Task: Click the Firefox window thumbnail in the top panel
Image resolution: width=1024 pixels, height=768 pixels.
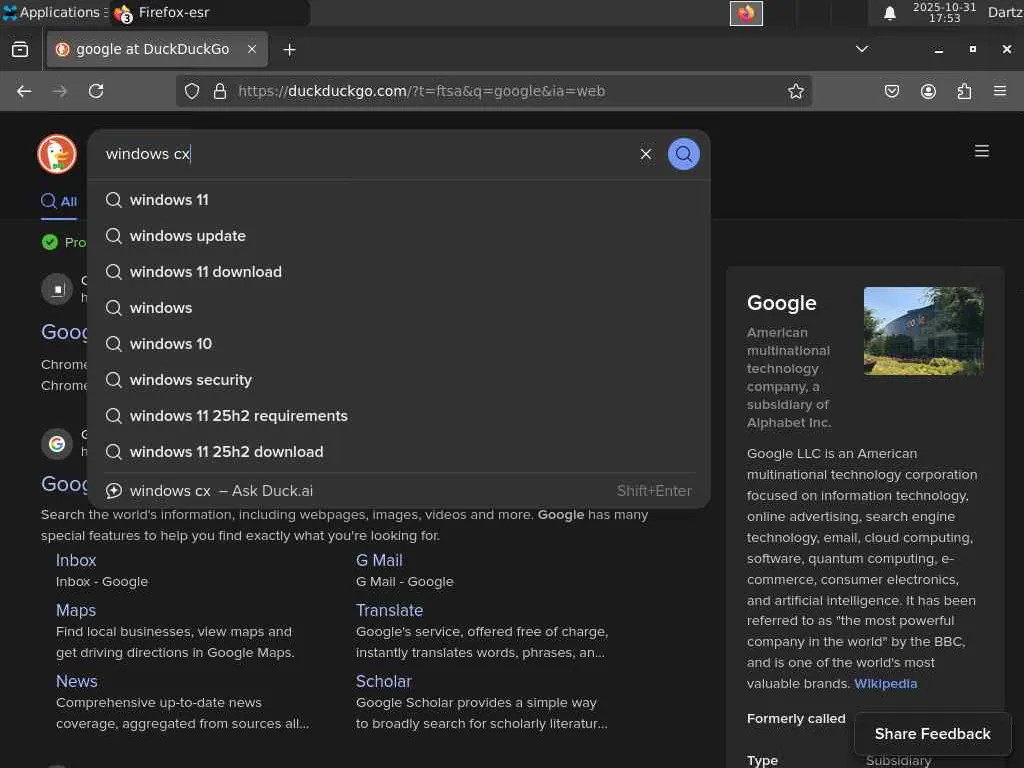Action: pos(746,13)
